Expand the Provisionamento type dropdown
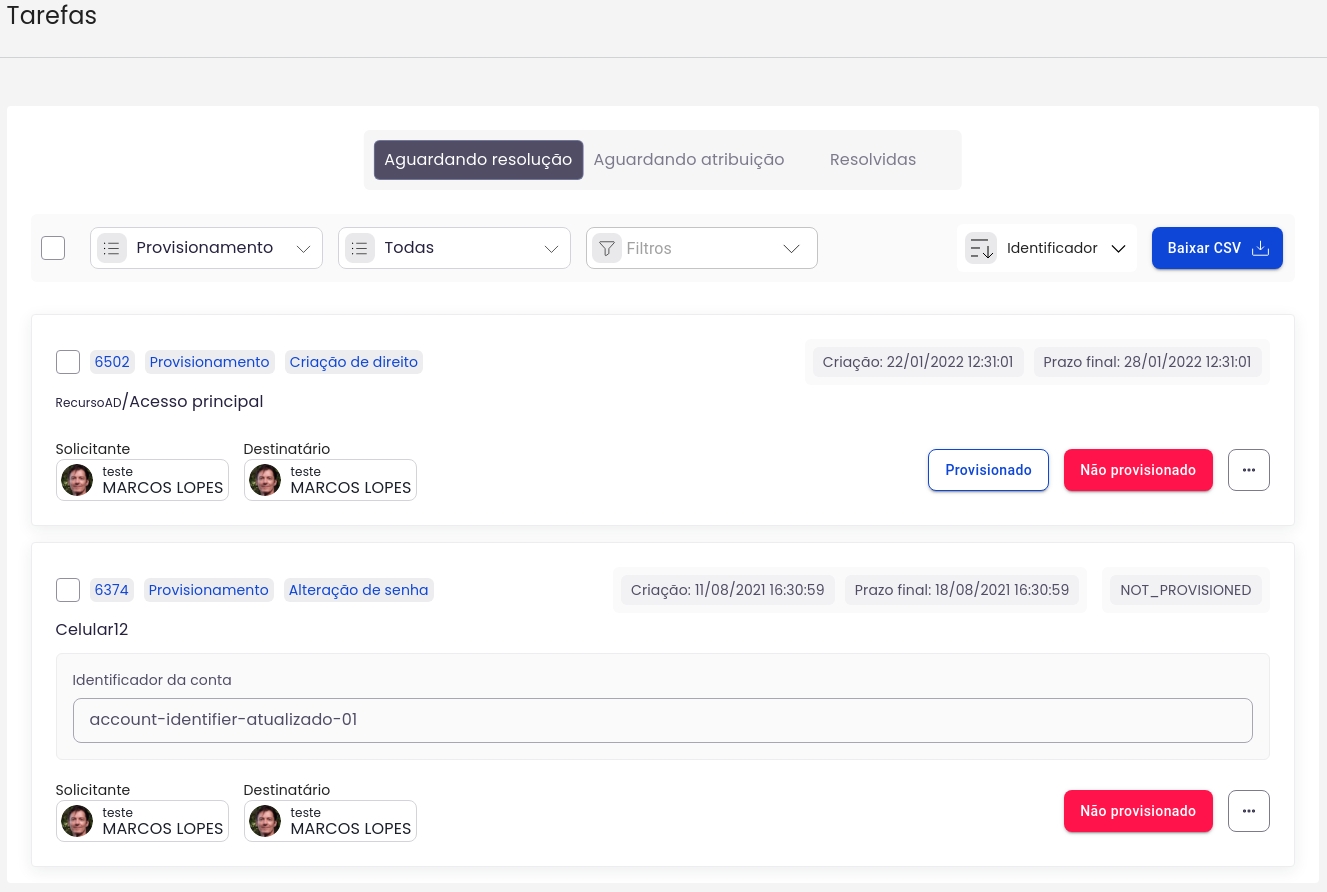Image resolution: width=1327 pixels, height=892 pixels. (304, 248)
